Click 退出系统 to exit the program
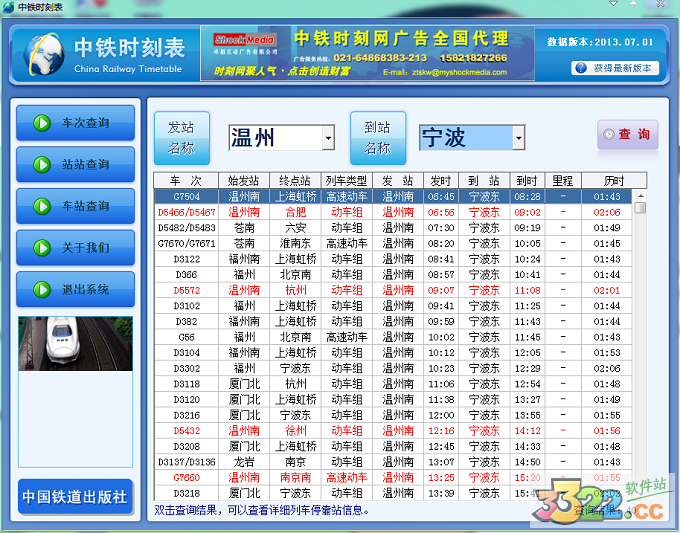680x533 pixels. 75,289
